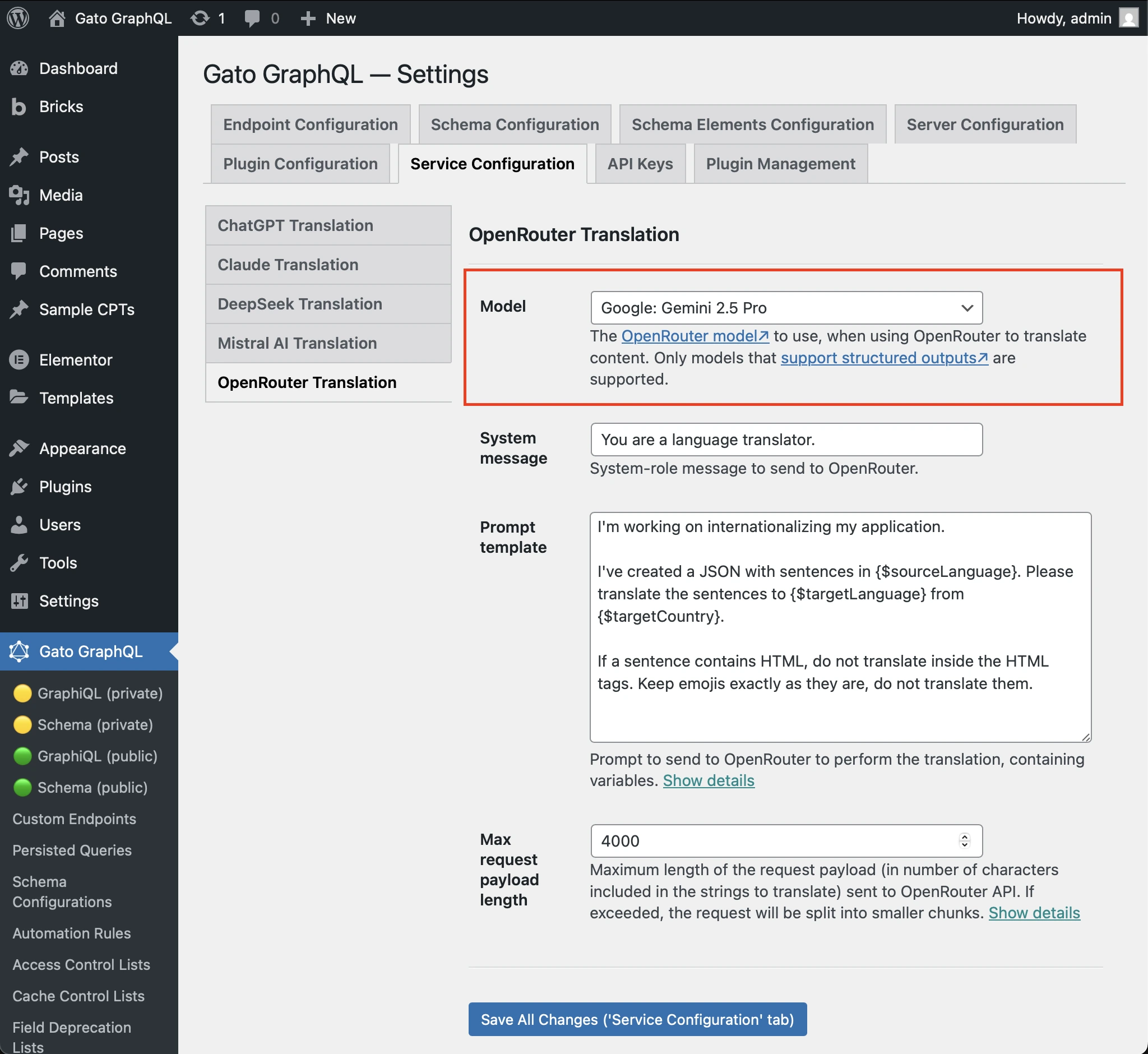This screenshot has width=1148, height=1054.
Task: Click the Gato GraphQL site name in admin bar
Action: pyautogui.click(x=123, y=19)
